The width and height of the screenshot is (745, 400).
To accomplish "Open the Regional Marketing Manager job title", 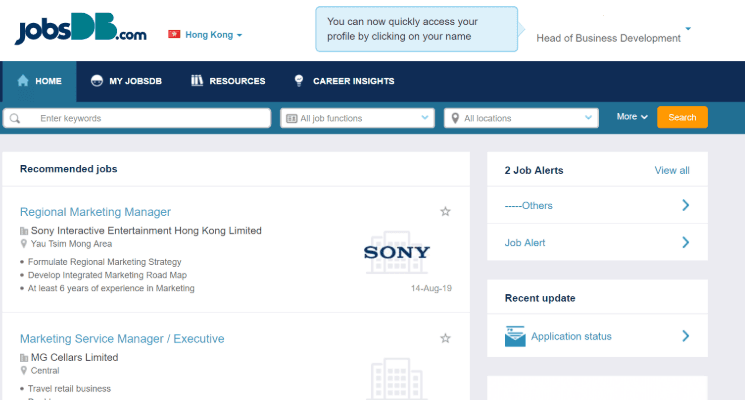I will coord(95,212).
